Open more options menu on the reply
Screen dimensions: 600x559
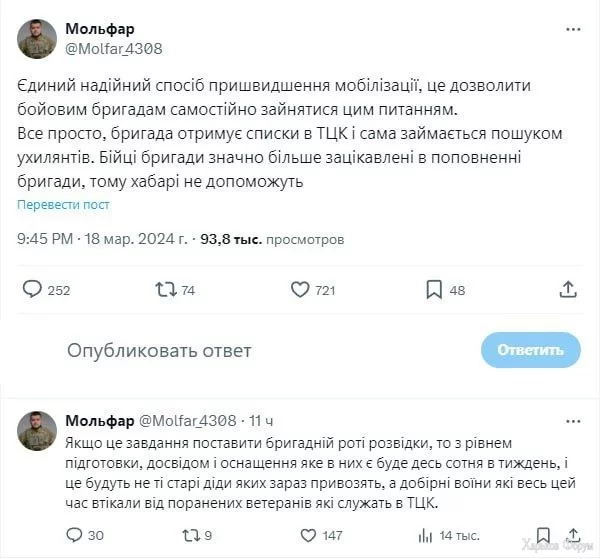click(x=570, y=420)
